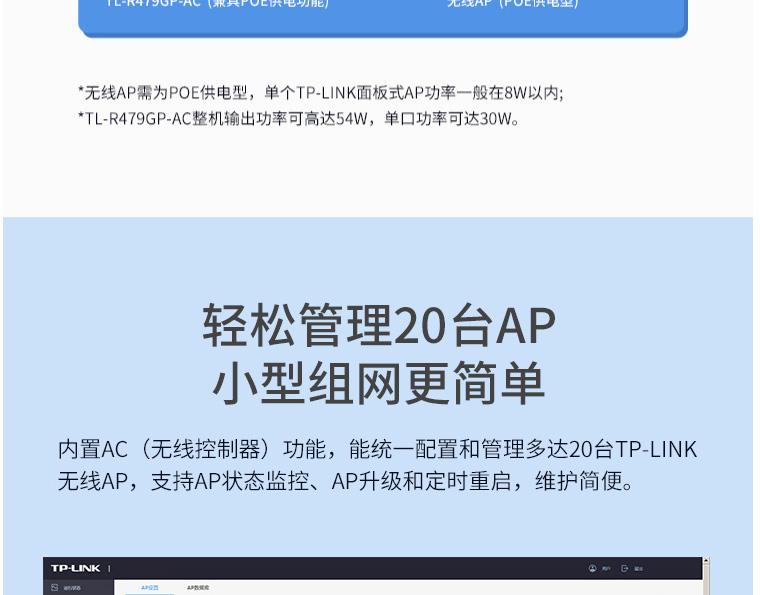Open the user account icon in the header
Image resolution: width=760 pixels, height=595 pixels.
click(592, 568)
